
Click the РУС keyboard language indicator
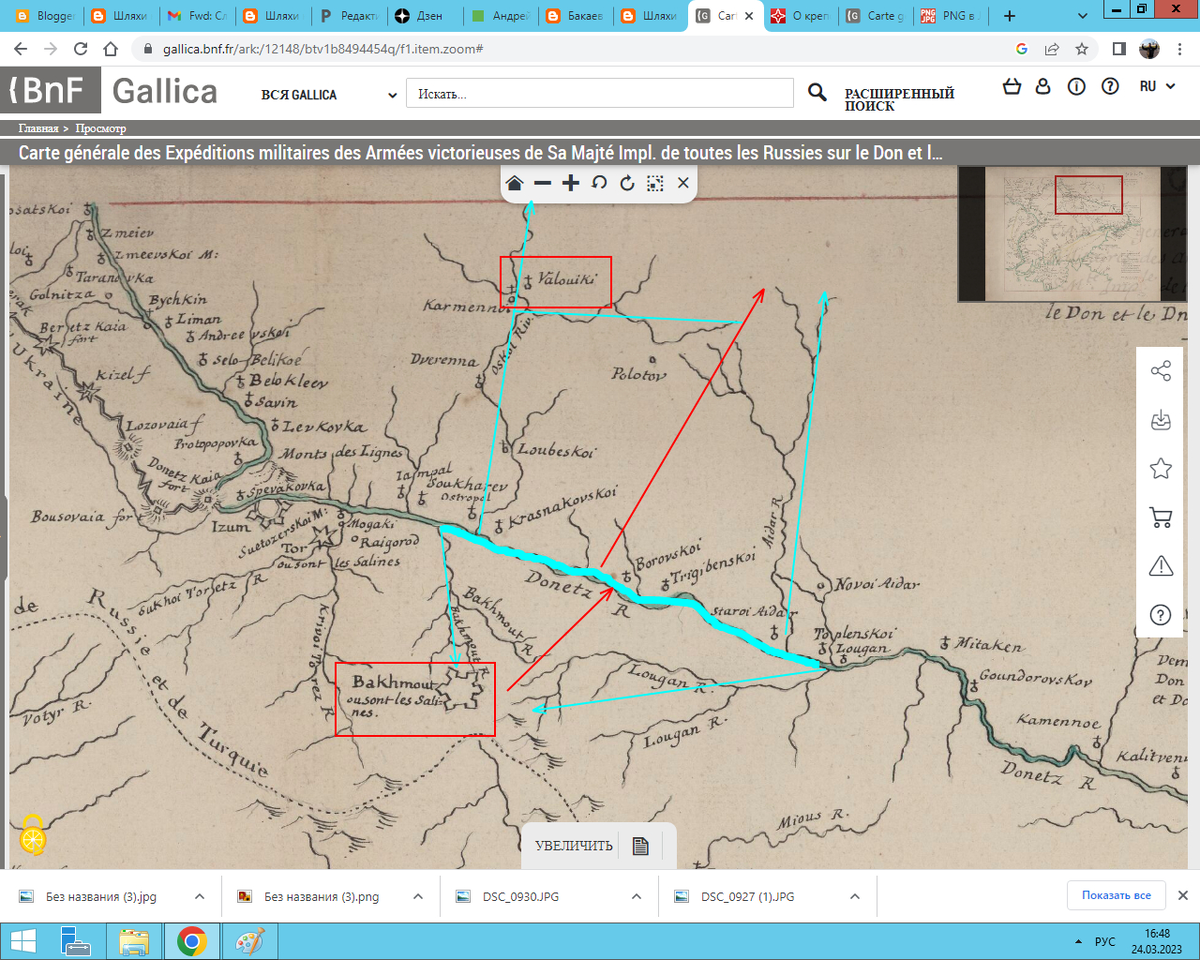tap(1105, 942)
